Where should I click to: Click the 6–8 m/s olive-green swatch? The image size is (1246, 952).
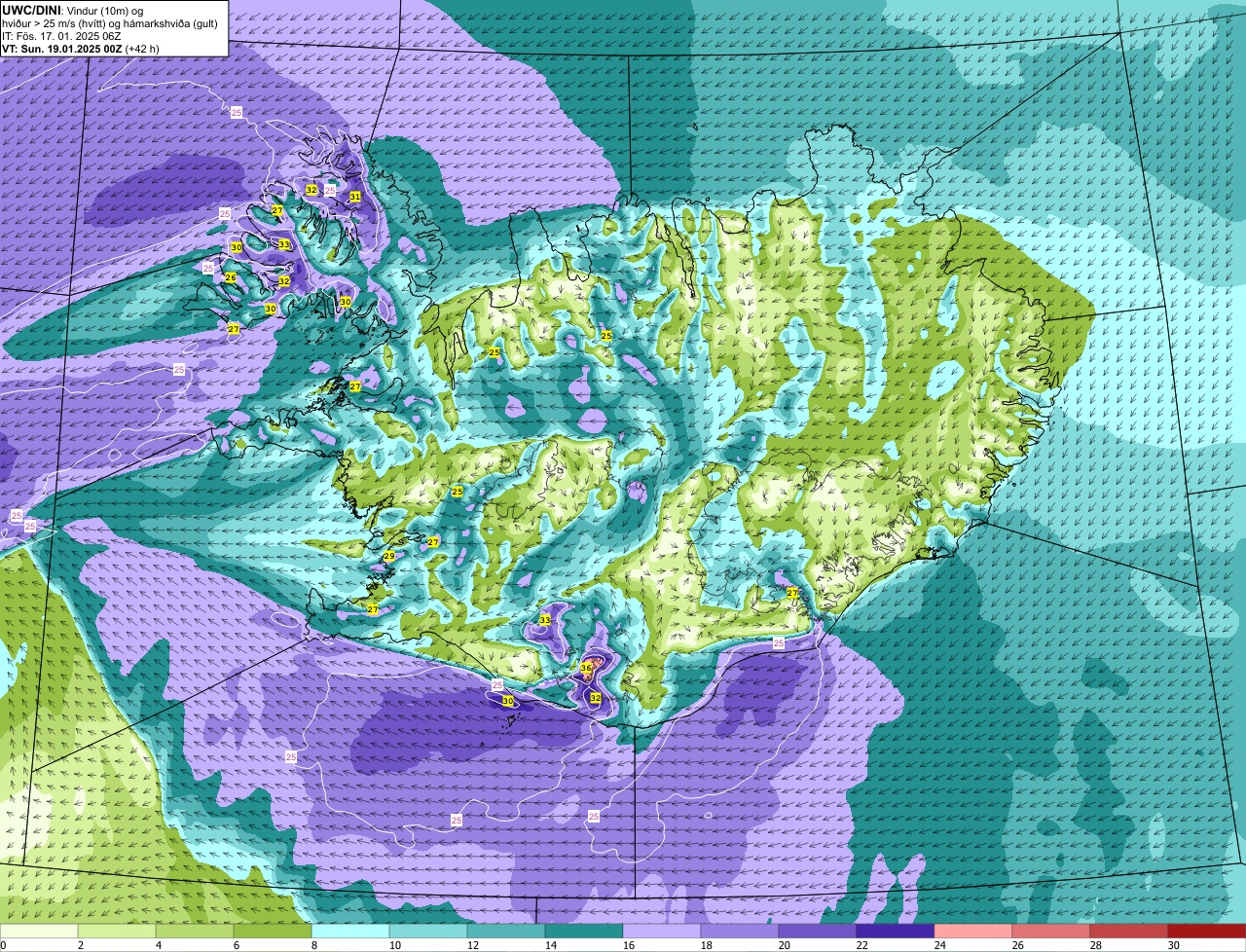pyautogui.click(x=273, y=931)
